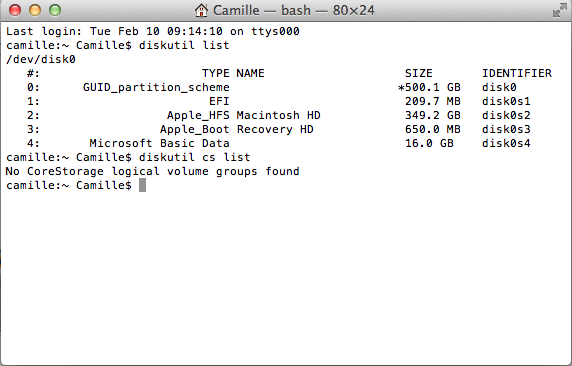Screen dimensions: 572x366
Task: Click the '16.0 GB' size value
Action: [x=429, y=143]
